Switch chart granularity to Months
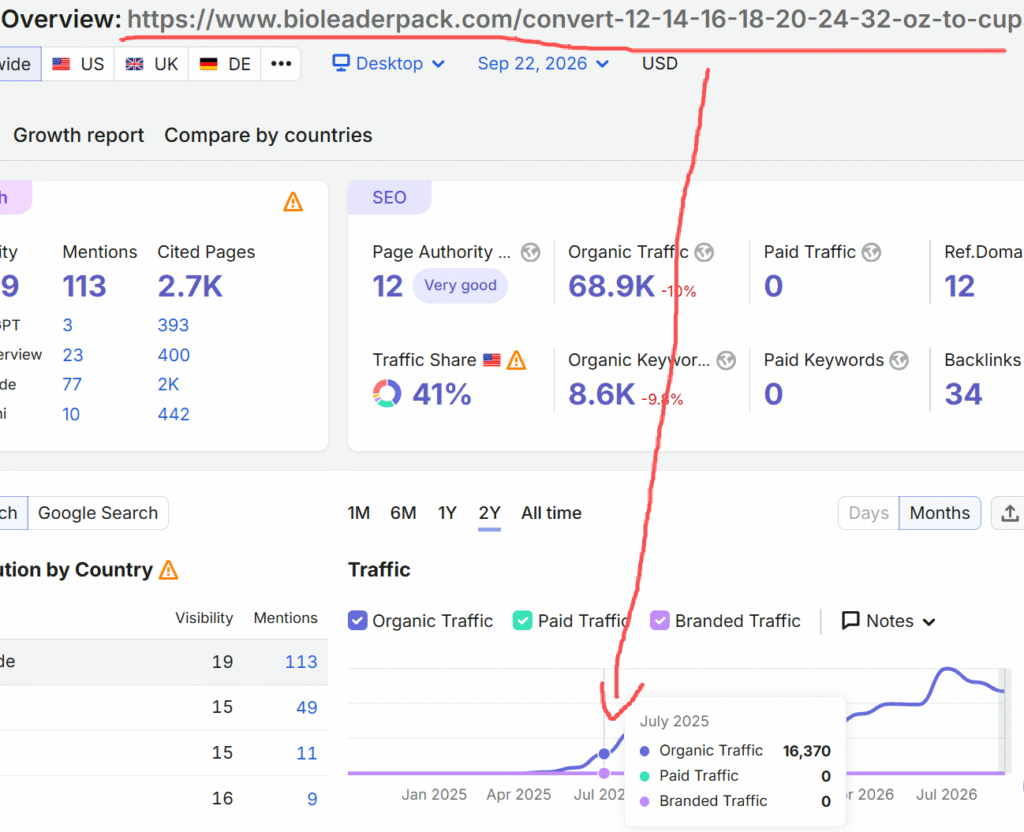Viewport: 1024px width, 832px height. pyautogui.click(x=940, y=513)
